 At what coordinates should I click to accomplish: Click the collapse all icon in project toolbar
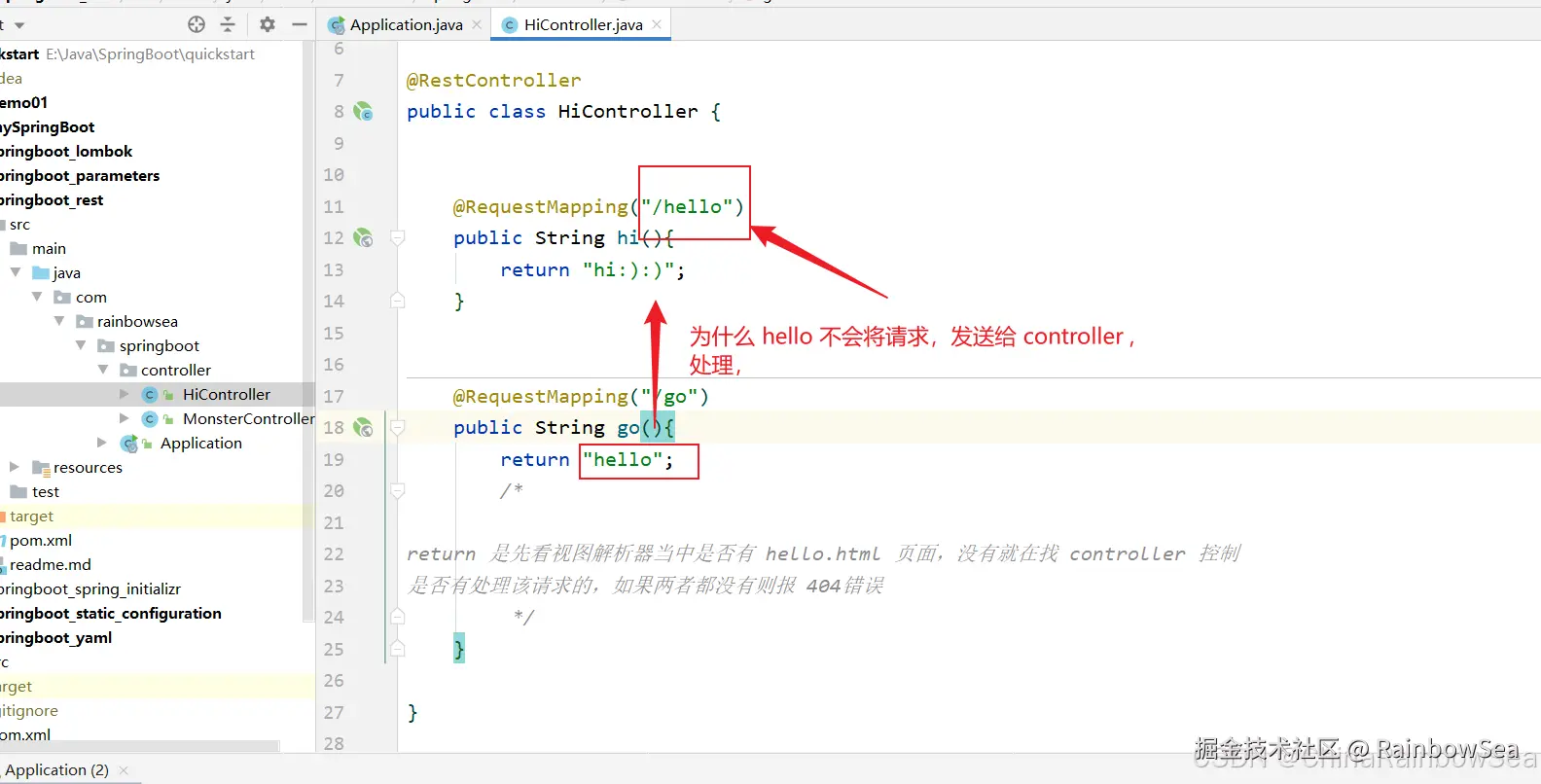click(x=228, y=24)
